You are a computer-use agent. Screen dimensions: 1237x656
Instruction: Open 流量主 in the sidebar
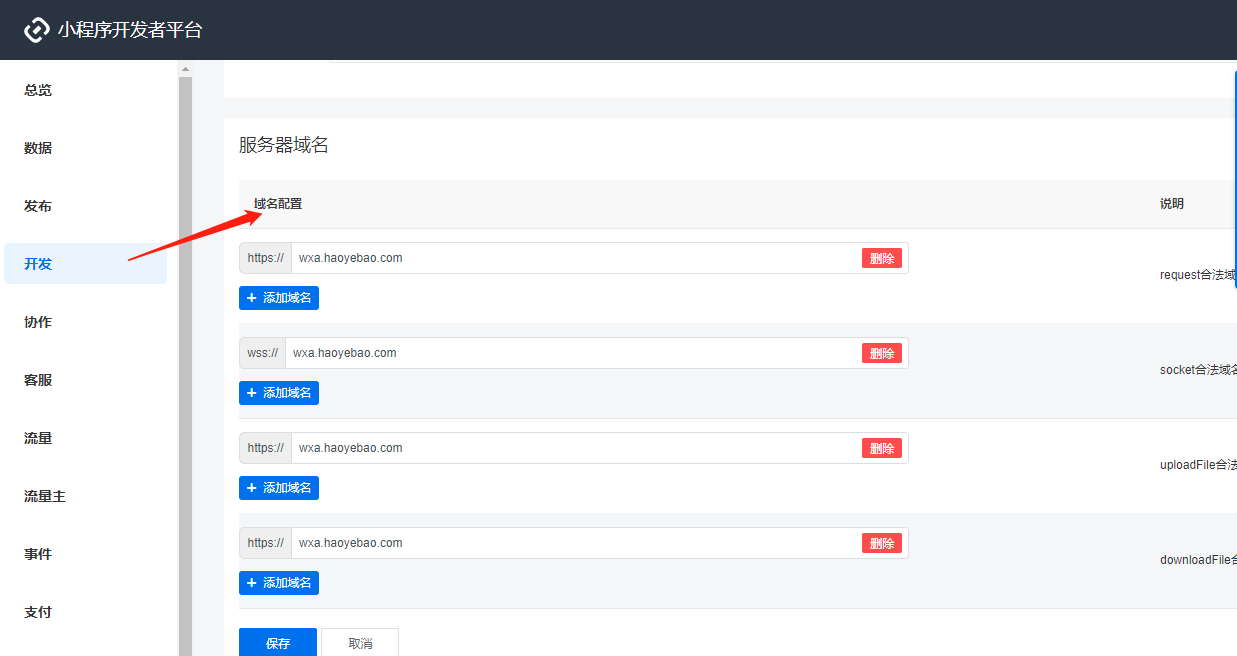(x=45, y=496)
